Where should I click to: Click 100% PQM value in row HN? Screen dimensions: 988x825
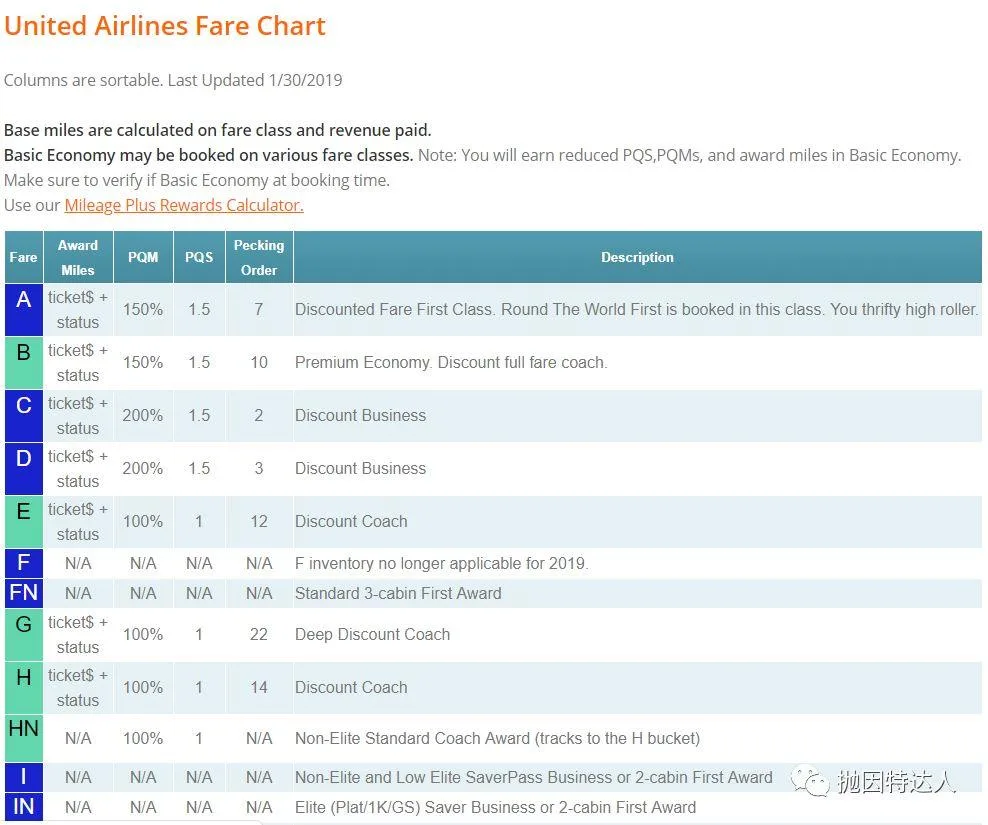coord(143,738)
